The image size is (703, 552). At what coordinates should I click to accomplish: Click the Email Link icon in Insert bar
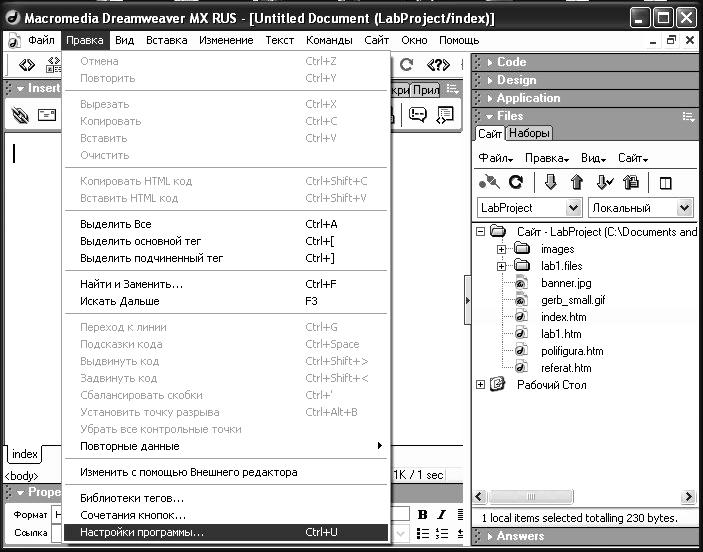[x=47, y=115]
